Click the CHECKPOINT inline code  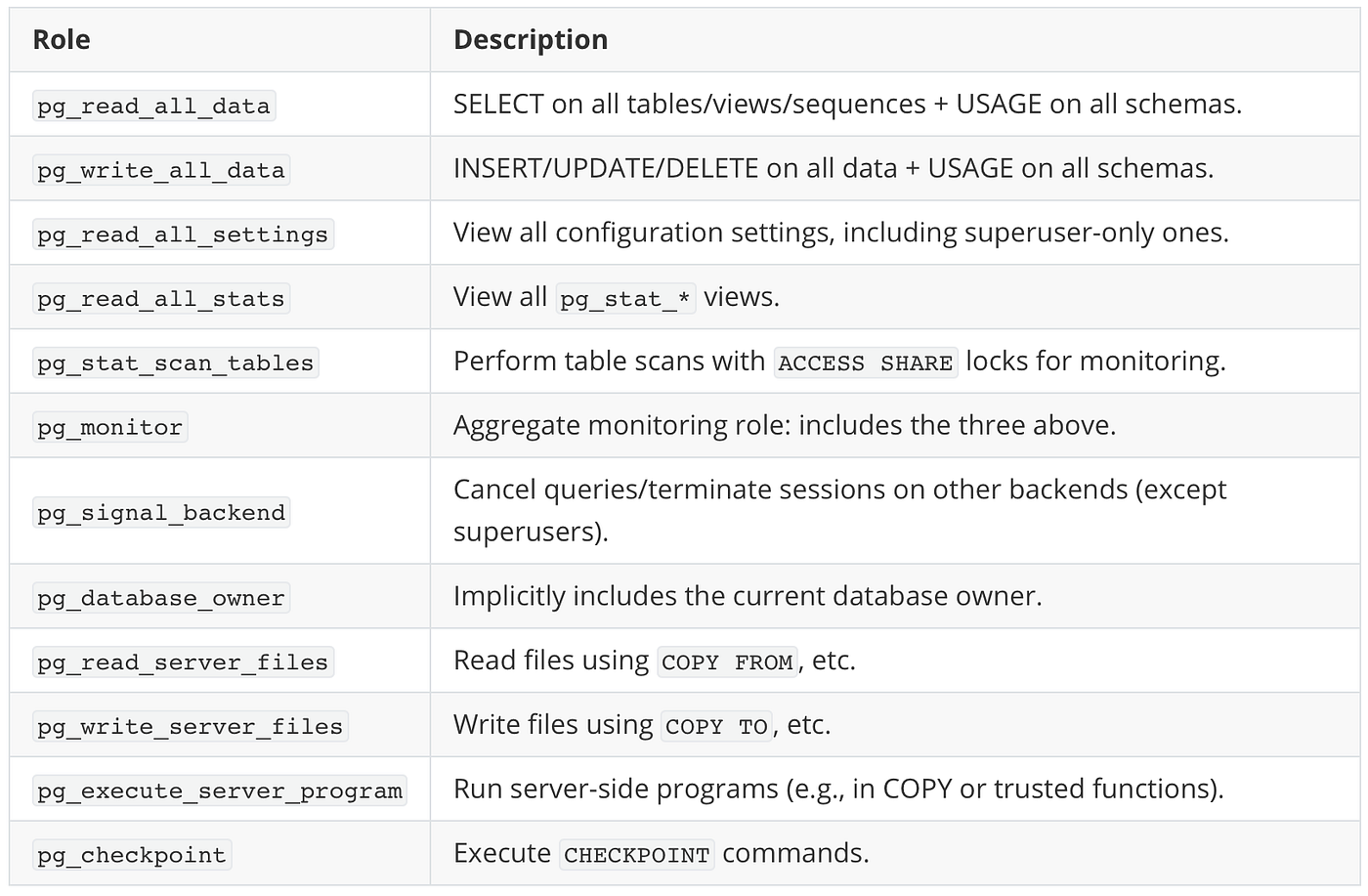(637, 856)
